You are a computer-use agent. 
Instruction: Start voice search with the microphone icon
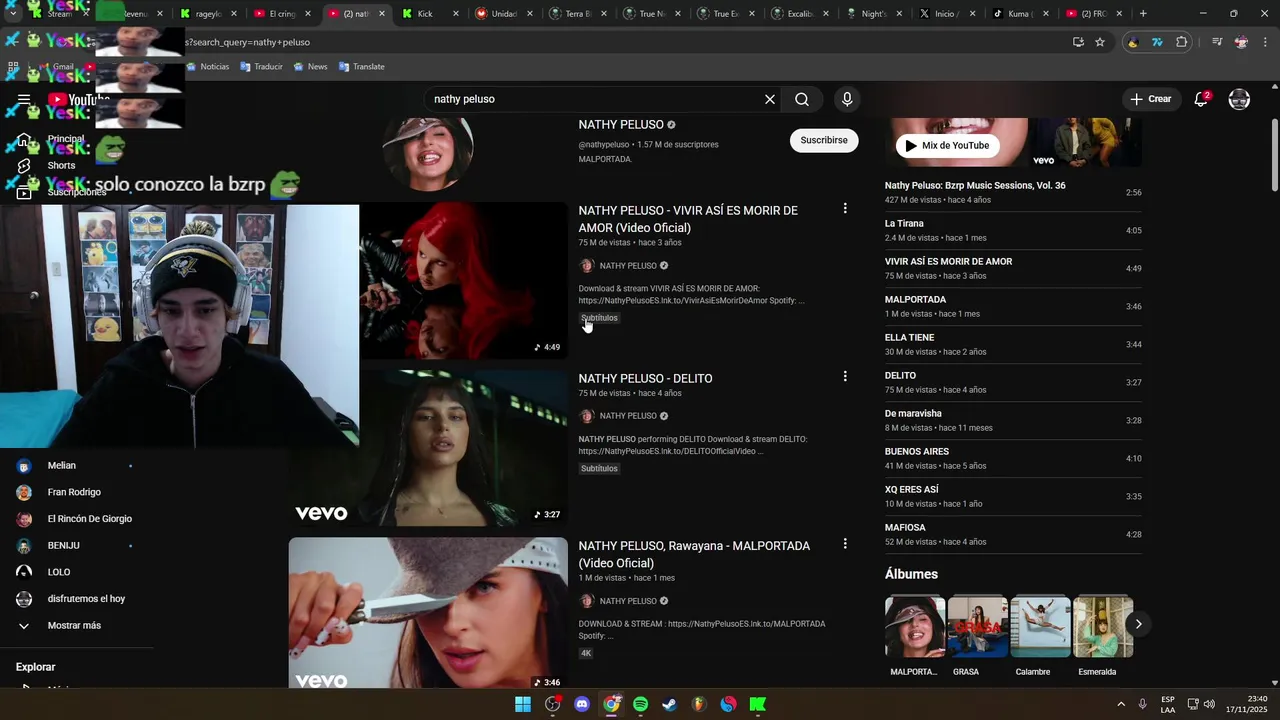click(x=847, y=99)
